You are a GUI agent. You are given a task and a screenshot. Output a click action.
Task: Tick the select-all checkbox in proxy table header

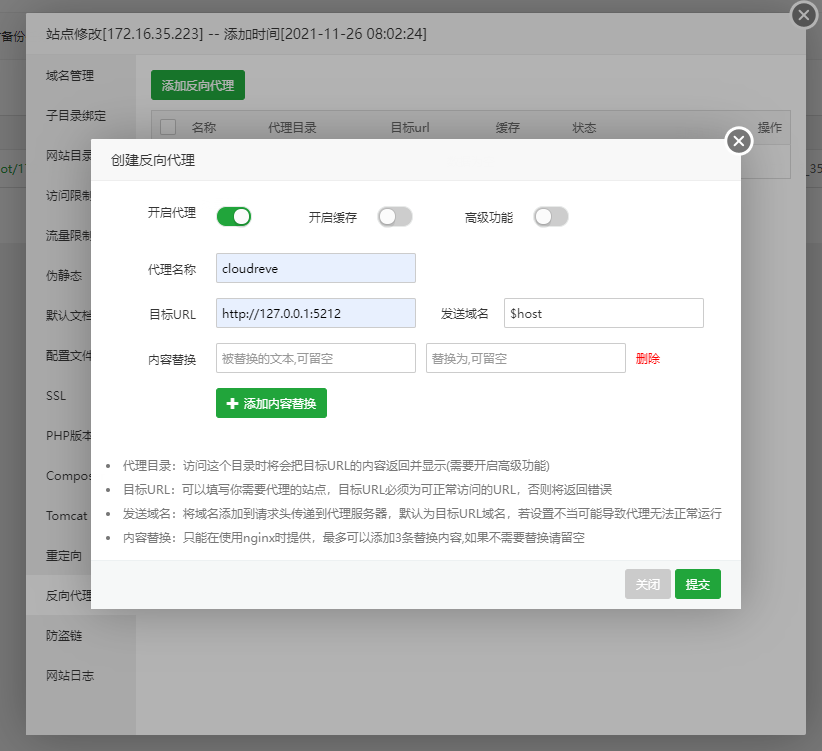tap(168, 127)
